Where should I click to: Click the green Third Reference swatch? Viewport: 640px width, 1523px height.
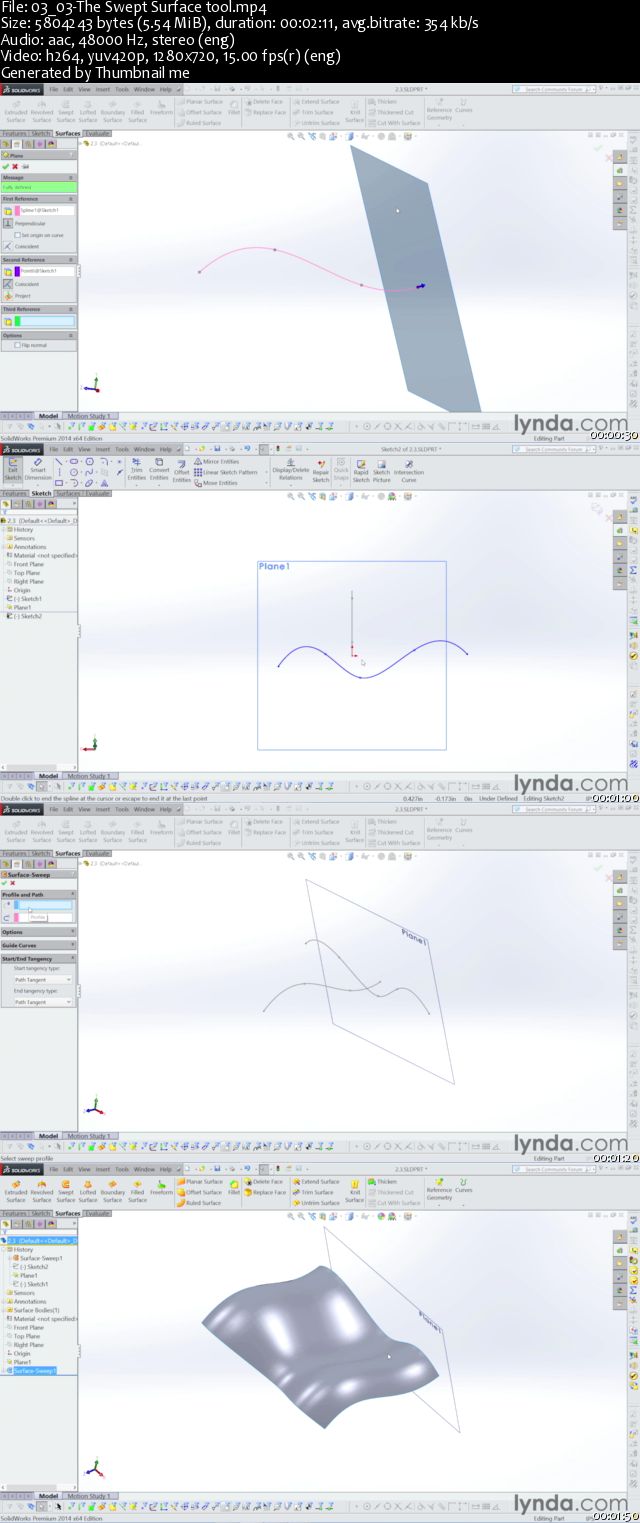(17, 321)
